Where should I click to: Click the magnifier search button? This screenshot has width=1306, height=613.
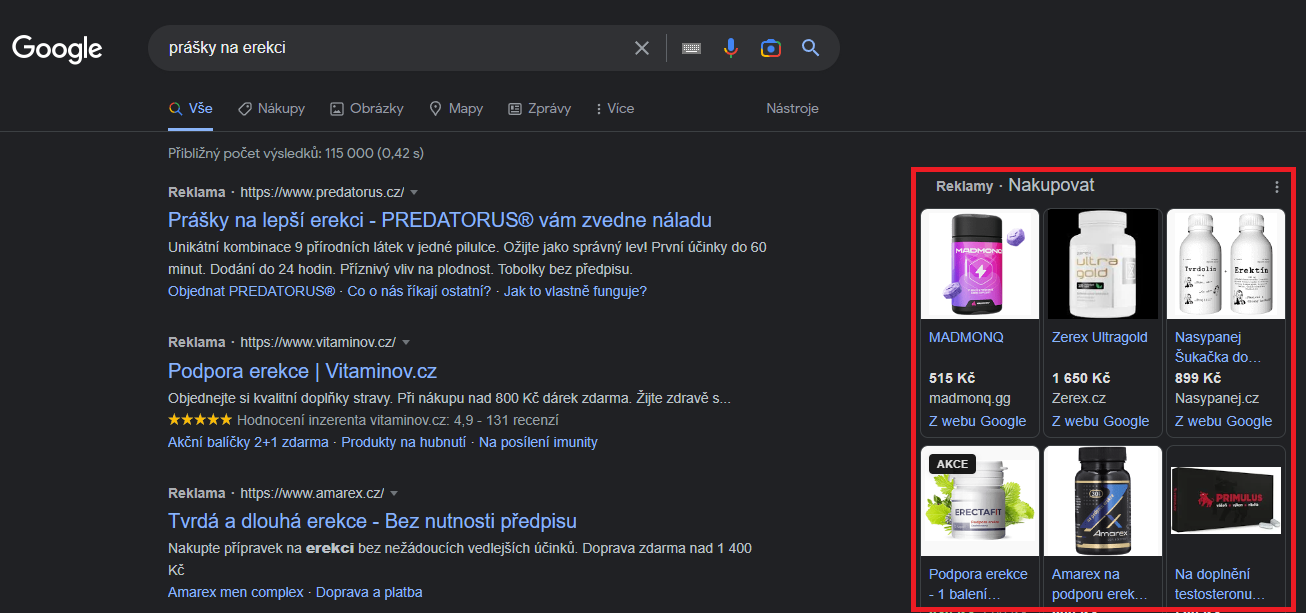point(810,48)
